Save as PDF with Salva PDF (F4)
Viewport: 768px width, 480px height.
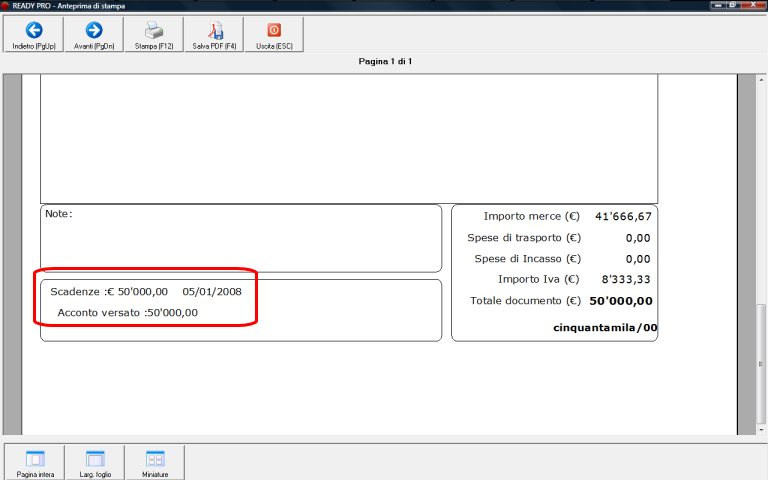[x=214, y=34]
